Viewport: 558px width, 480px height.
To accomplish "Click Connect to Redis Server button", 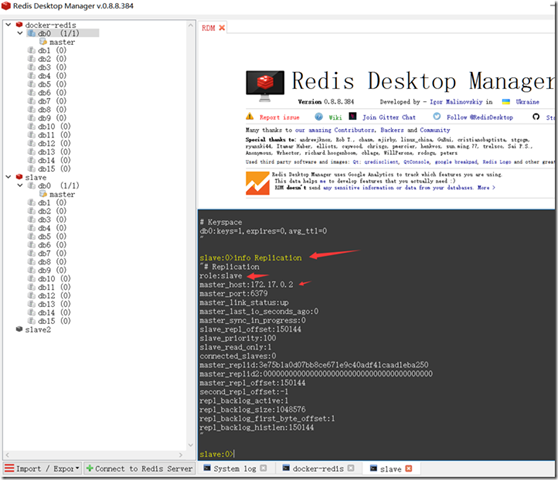I will (139, 469).
